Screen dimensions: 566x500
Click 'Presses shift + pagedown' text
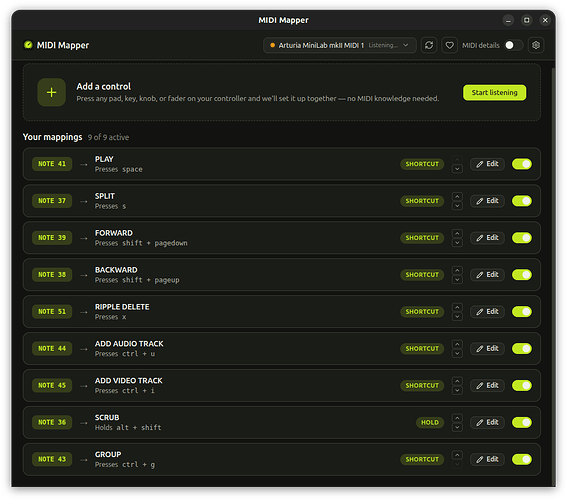(x=141, y=243)
